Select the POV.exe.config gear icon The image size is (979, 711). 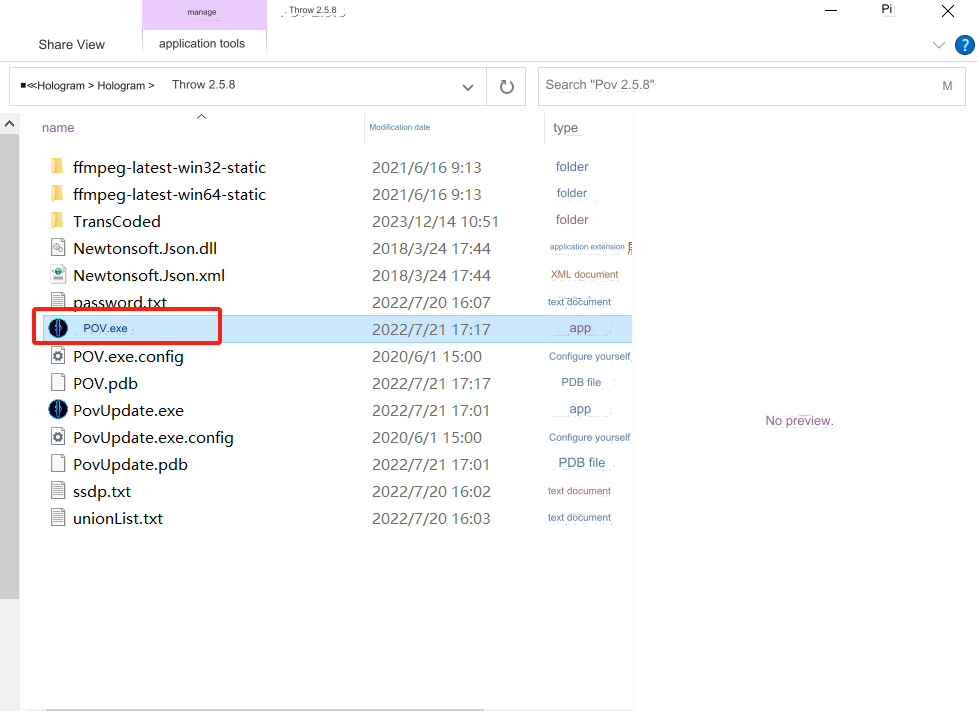pos(58,356)
